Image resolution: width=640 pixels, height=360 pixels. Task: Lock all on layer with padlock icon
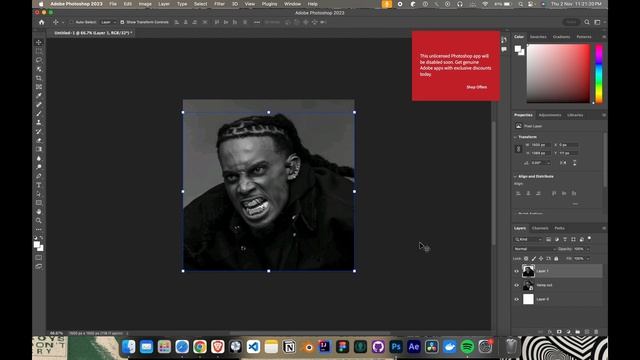[556, 258]
